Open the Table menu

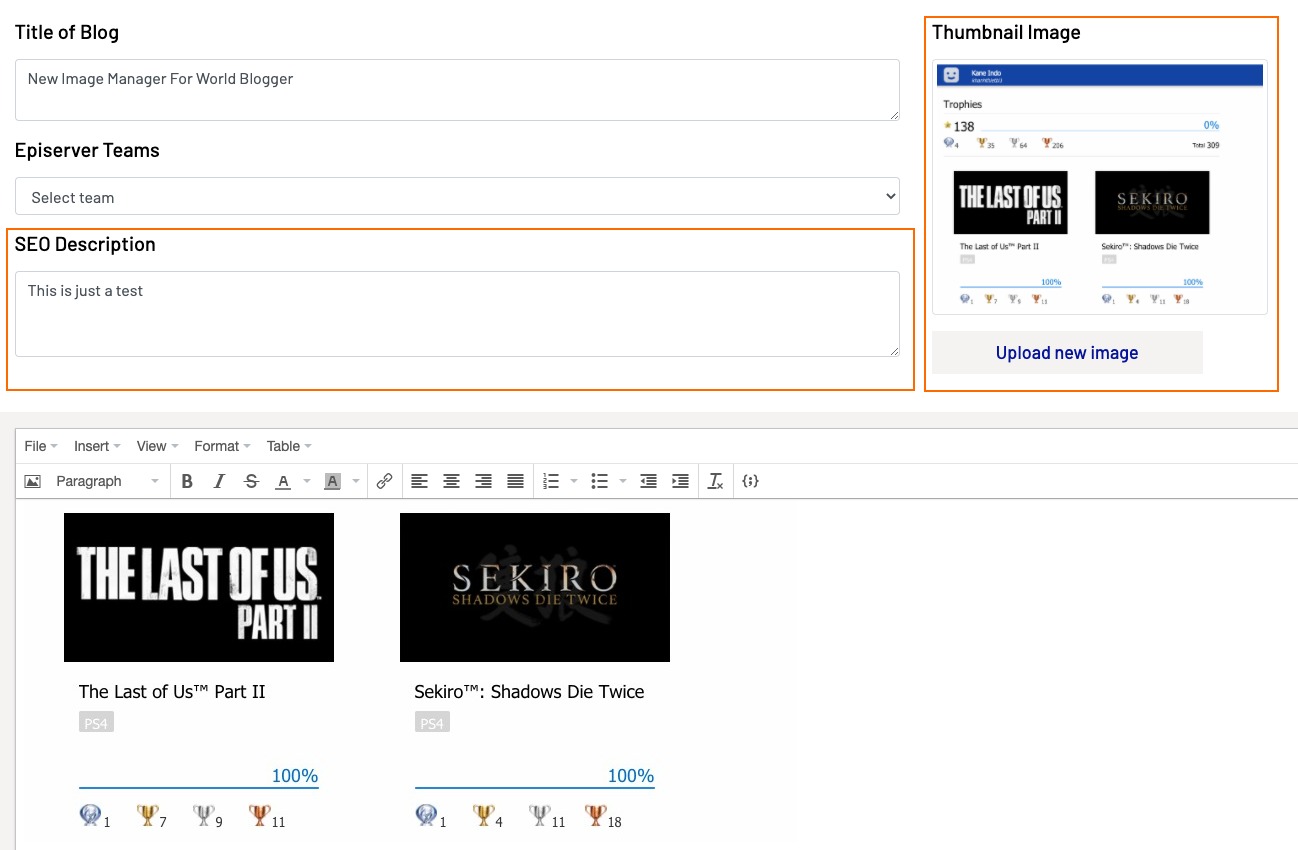pos(289,446)
